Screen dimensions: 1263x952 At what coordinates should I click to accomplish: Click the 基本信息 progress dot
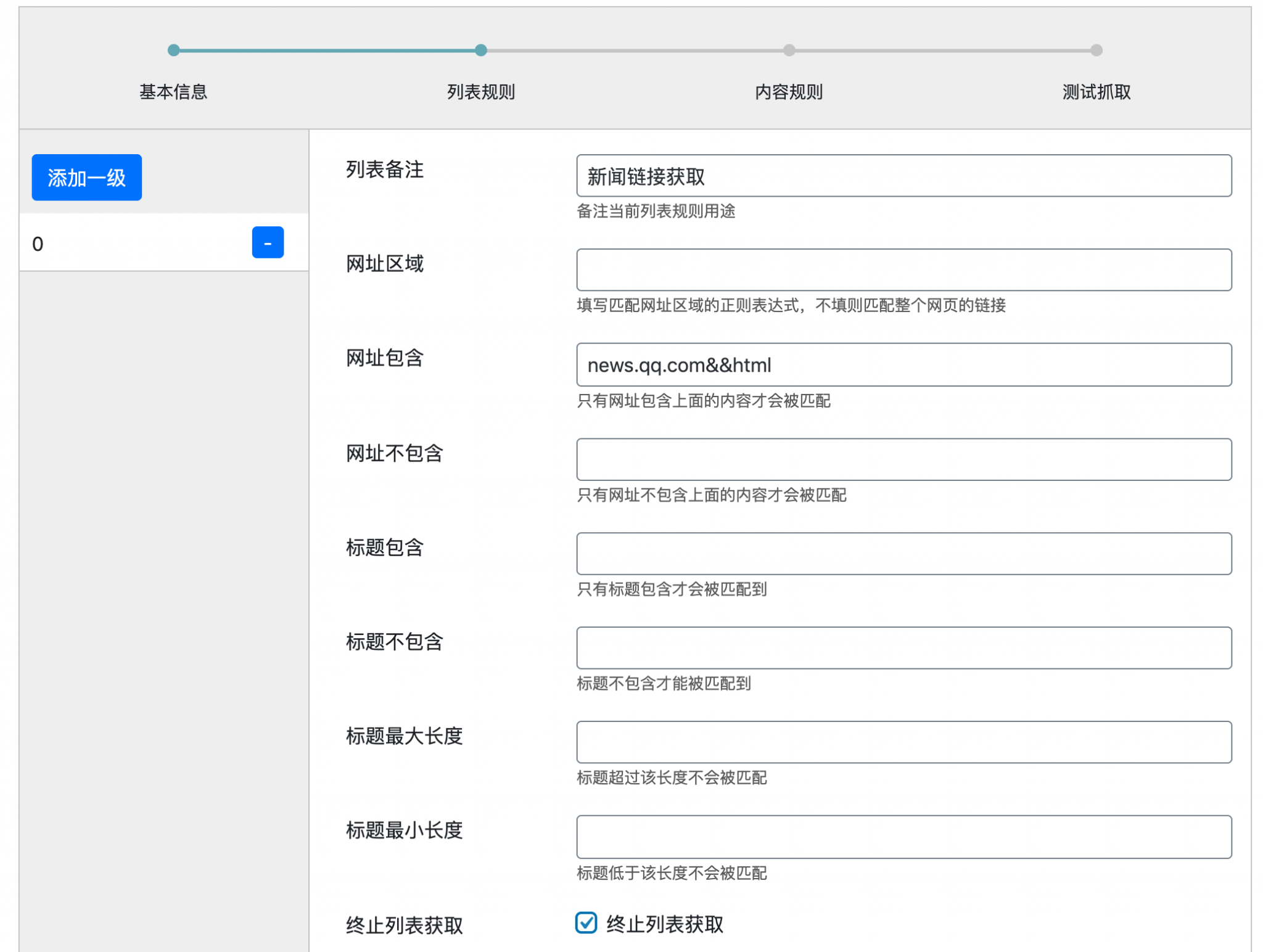[x=174, y=50]
